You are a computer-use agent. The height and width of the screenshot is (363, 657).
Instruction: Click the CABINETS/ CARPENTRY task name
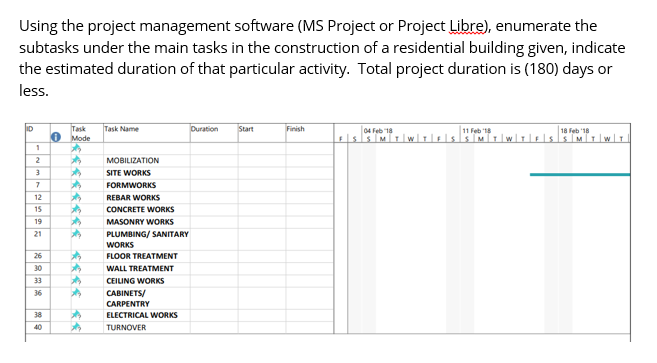pos(128,298)
